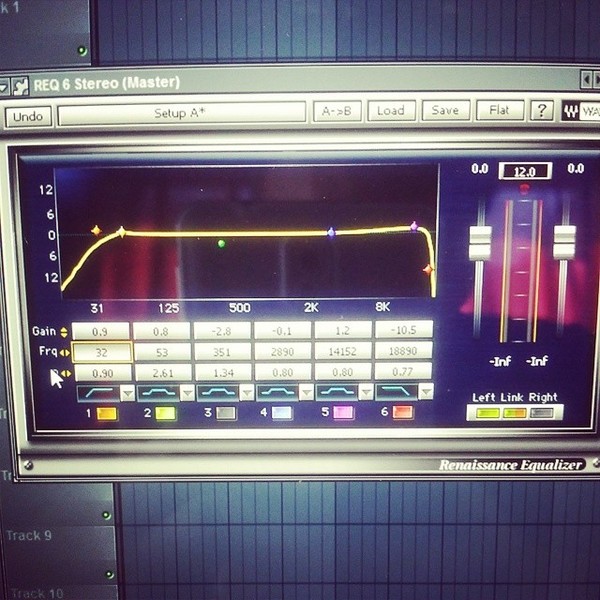Select the orange band 1 marker on graph
Screen dimensions: 600x600
point(96,230)
